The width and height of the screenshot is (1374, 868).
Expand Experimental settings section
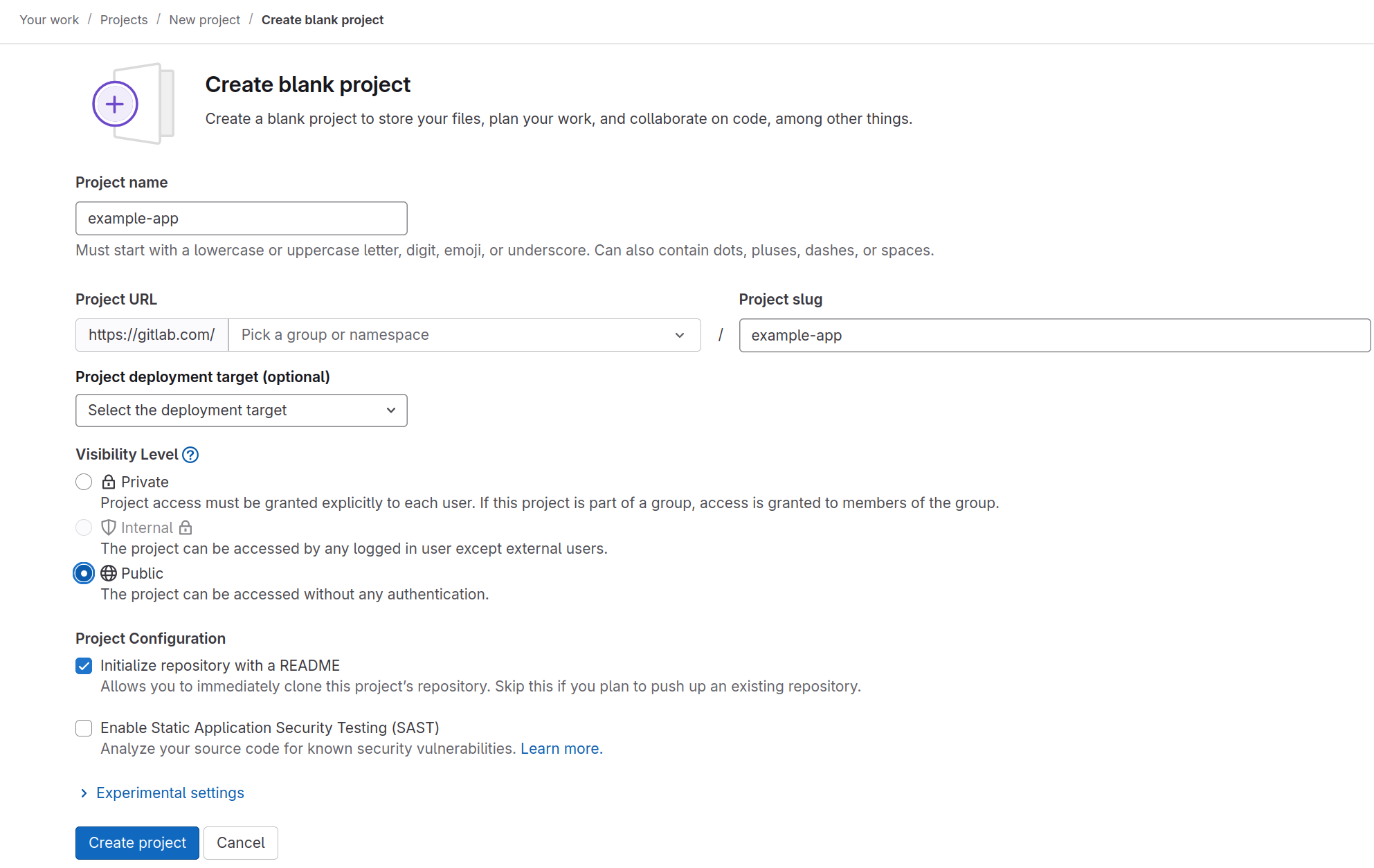[x=162, y=793]
